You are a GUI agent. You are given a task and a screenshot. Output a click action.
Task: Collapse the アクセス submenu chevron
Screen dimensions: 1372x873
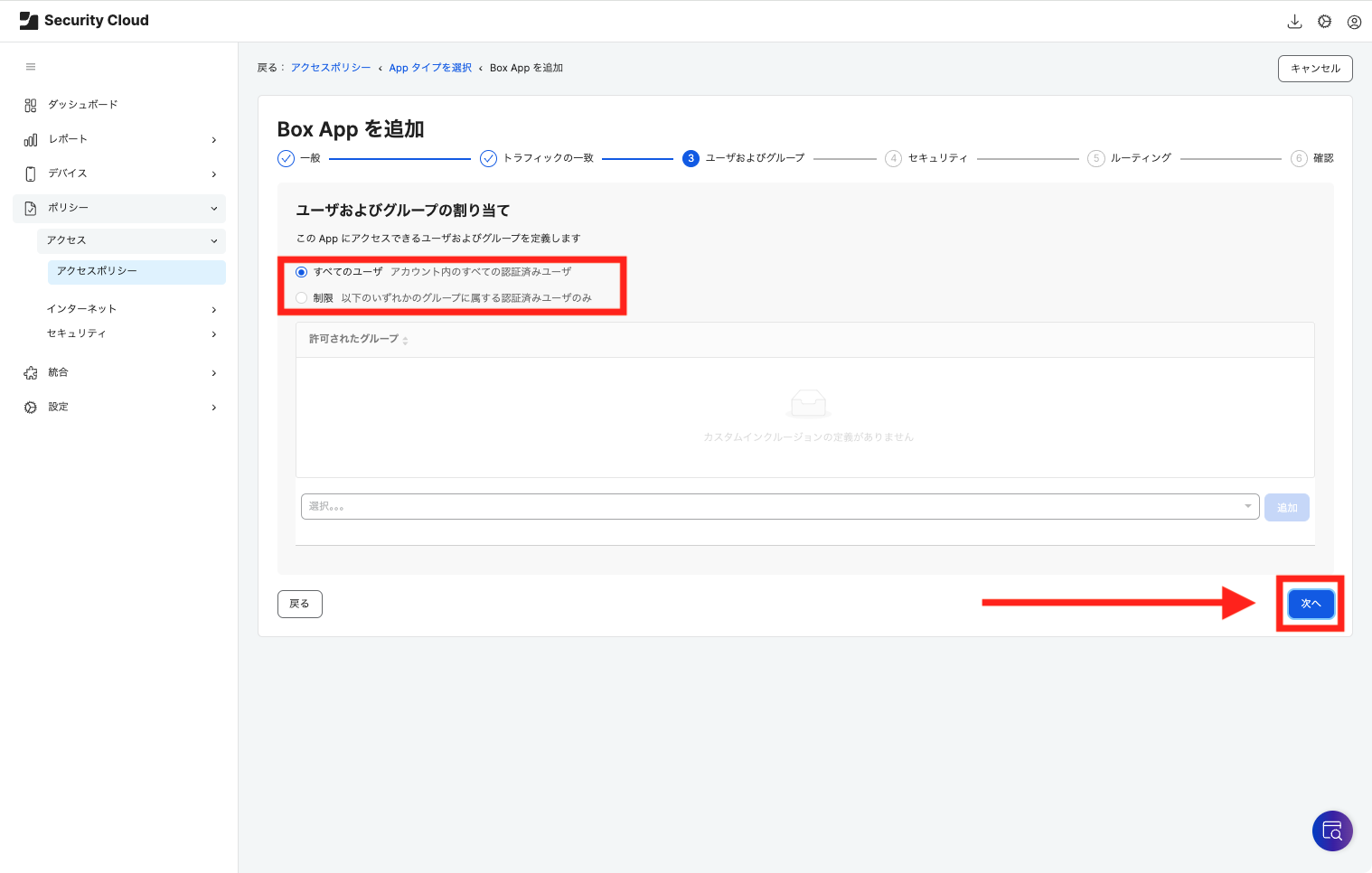click(x=214, y=241)
